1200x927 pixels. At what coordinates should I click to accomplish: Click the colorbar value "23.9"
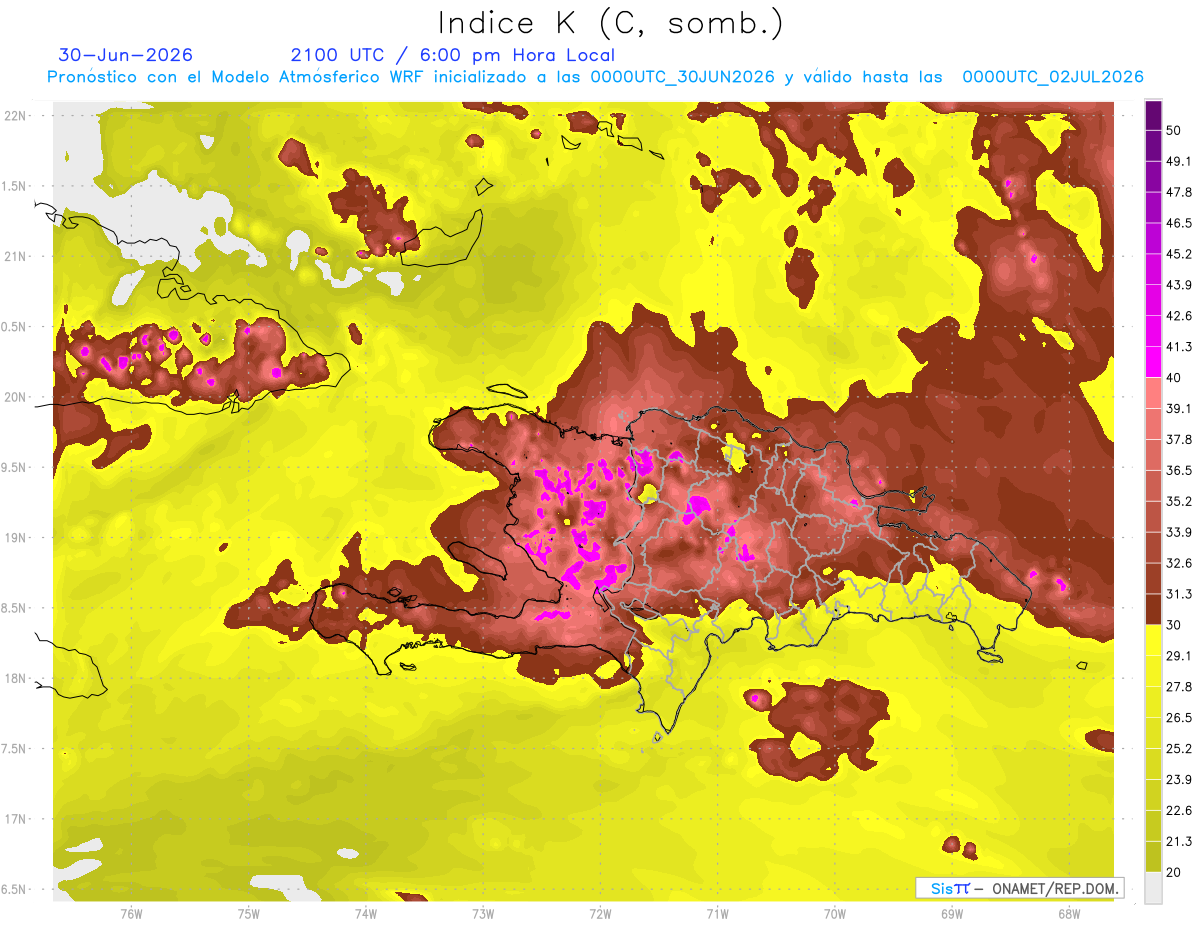pyautogui.click(x=1178, y=780)
